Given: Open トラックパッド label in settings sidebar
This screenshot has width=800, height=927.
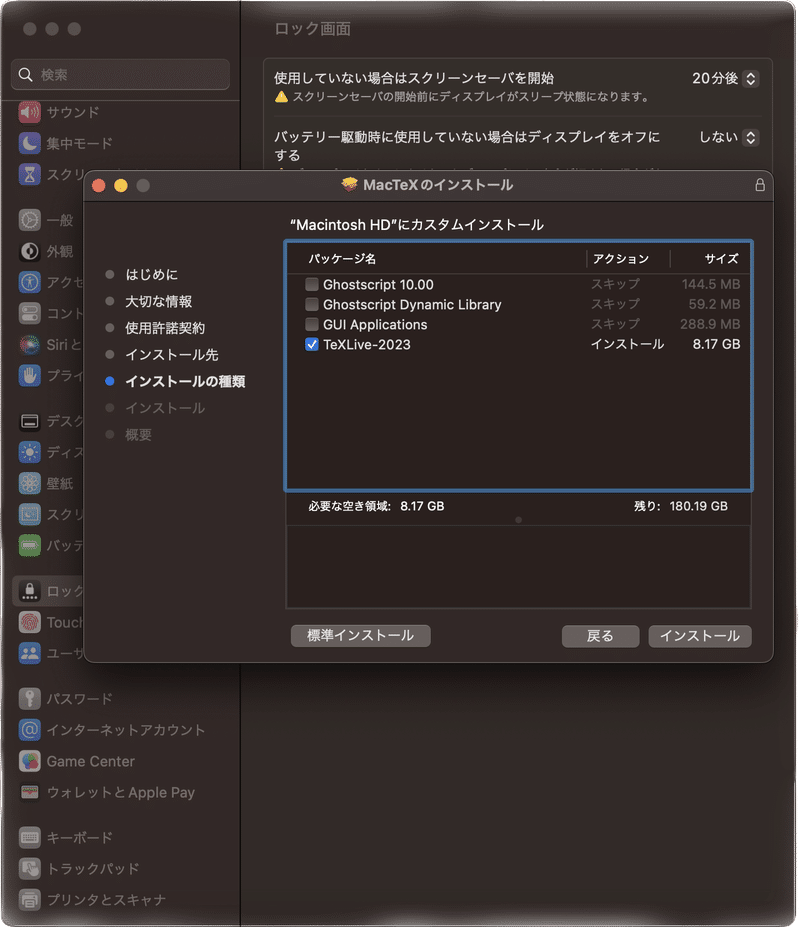Looking at the screenshot, I should click(x=93, y=869).
